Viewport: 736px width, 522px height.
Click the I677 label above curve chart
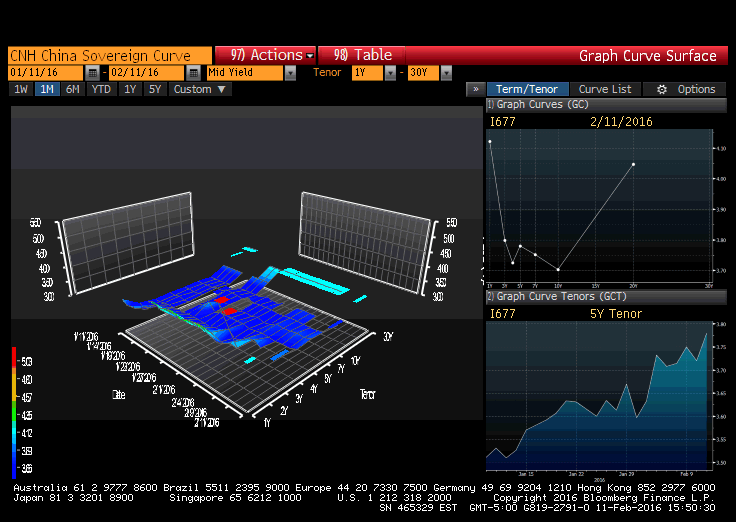(x=503, y=122)
